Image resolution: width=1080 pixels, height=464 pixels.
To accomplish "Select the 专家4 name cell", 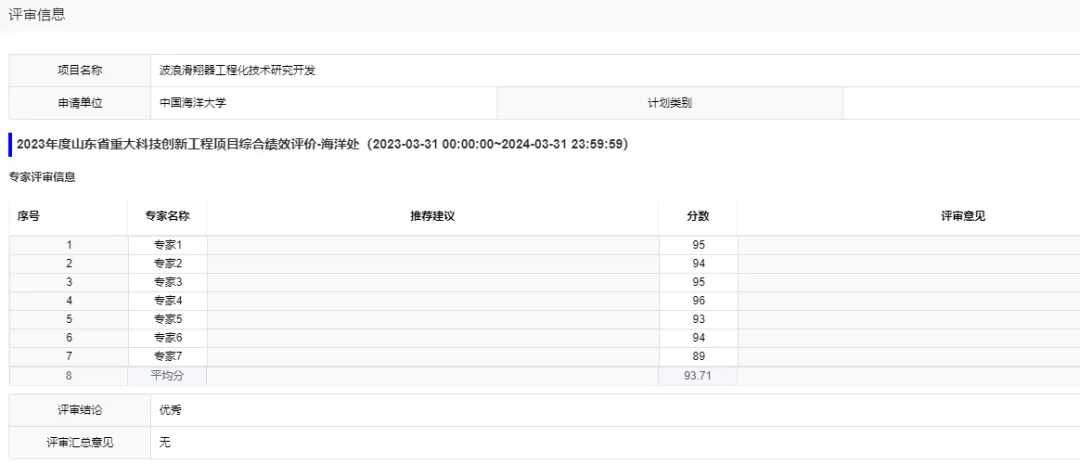I will tap(167, 301).
